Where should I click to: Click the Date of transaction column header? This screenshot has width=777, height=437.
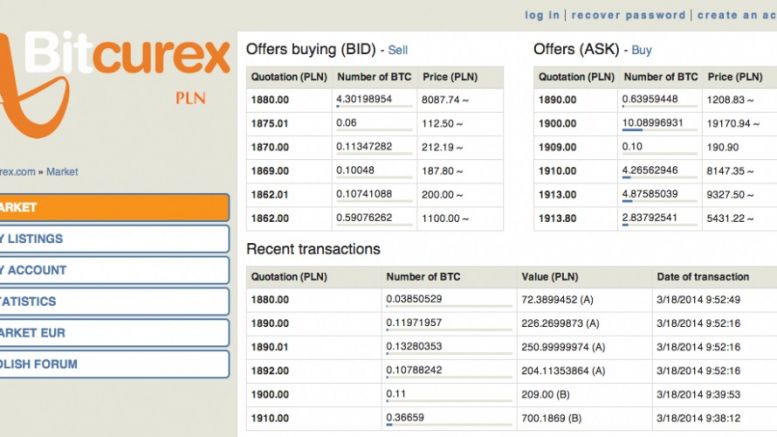click(x=703, y=277)
